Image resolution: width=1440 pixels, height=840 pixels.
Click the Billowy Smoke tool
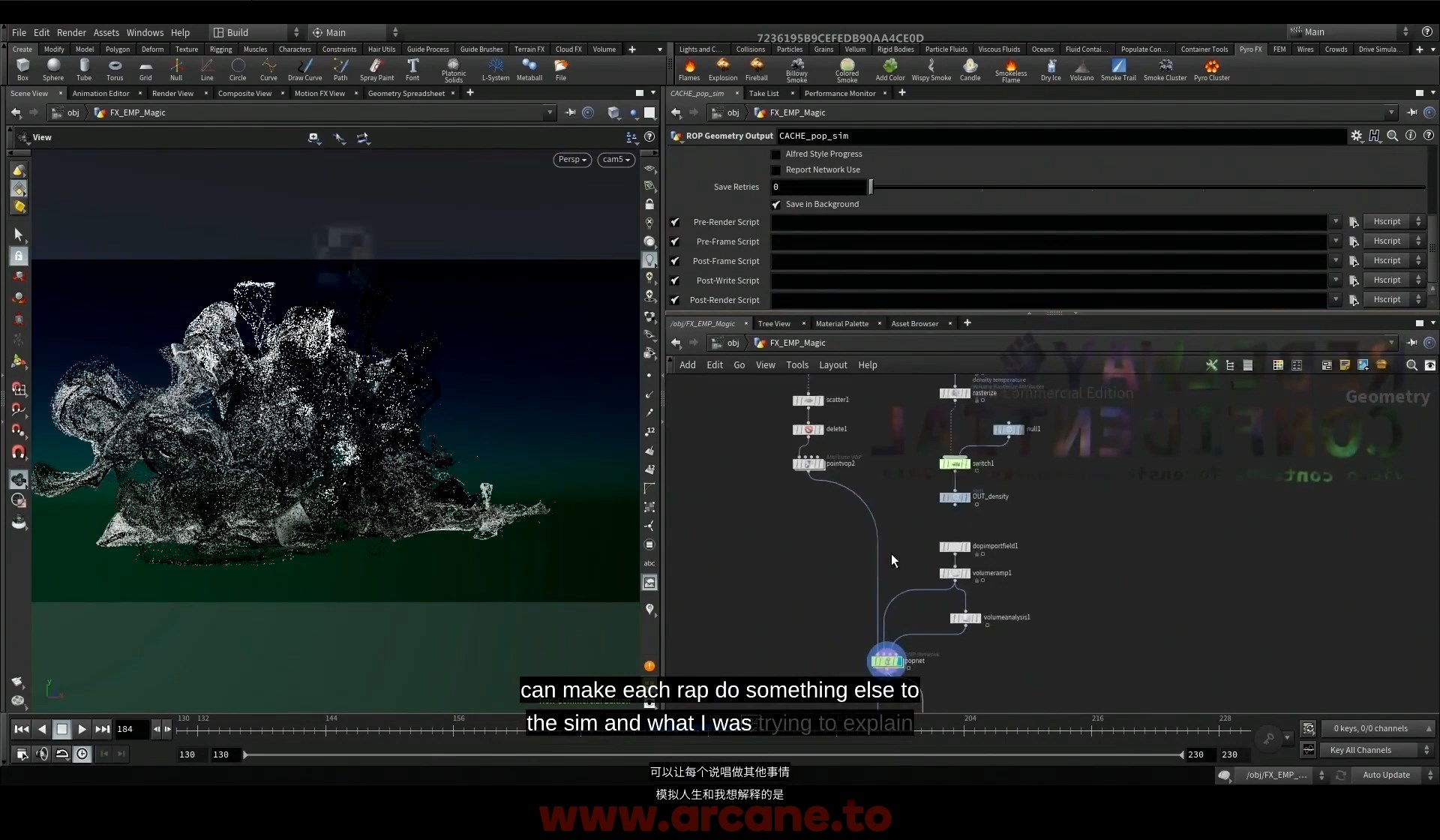click(796, 70)
